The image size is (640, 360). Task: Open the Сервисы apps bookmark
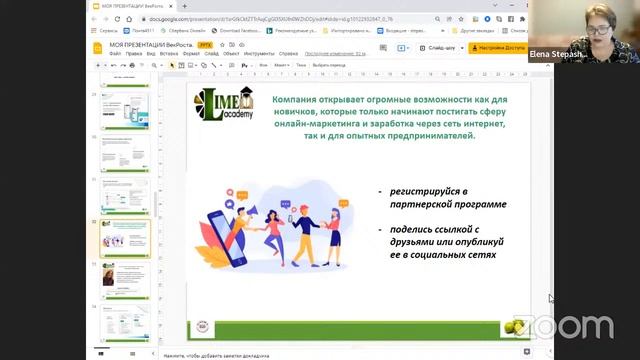[x=104, y=31]
